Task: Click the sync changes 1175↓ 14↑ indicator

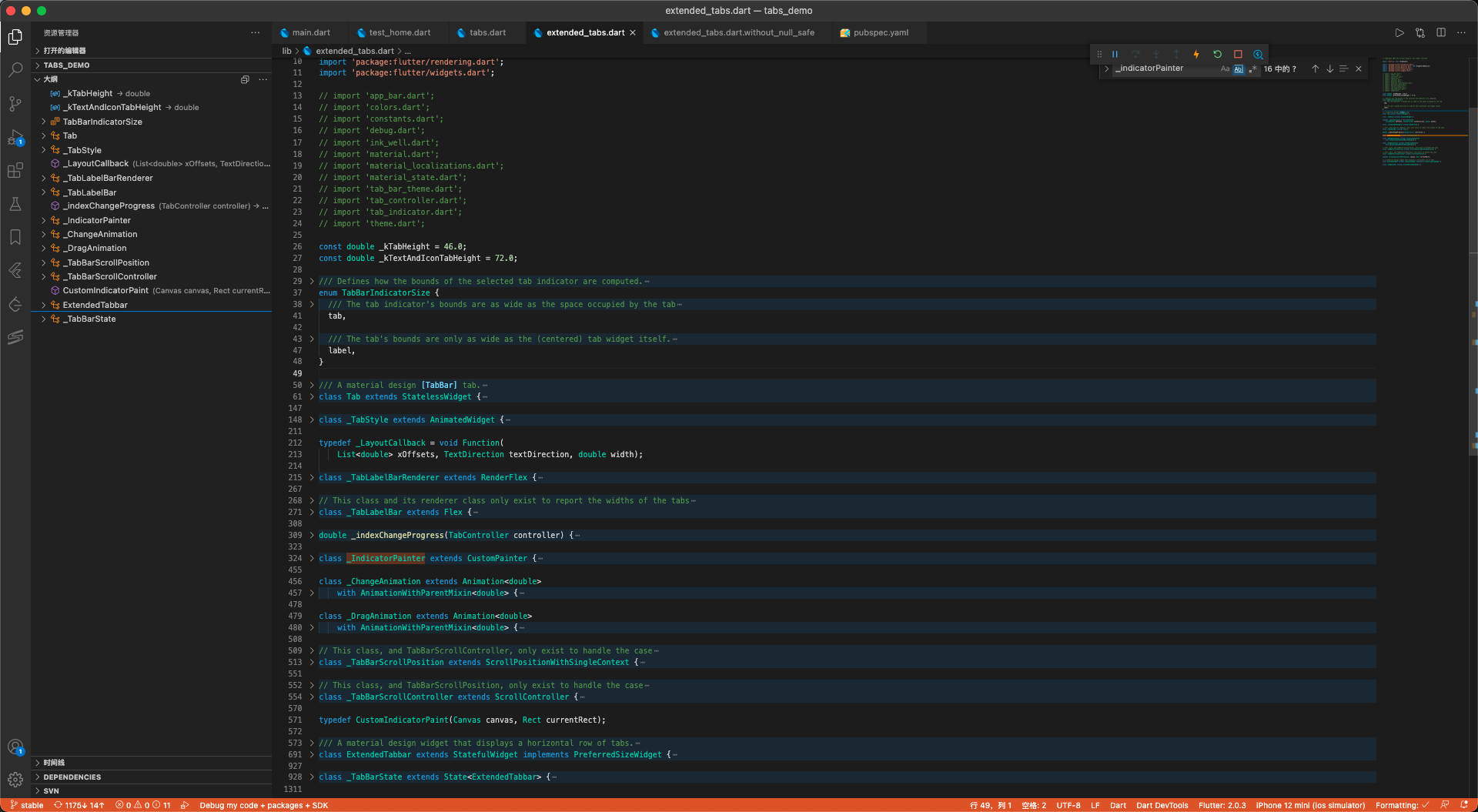Action: 79,805
